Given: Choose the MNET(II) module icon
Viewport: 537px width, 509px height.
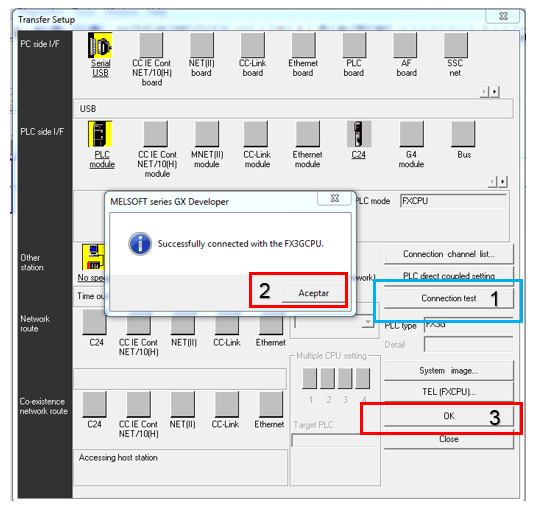Looking at the screenshot, I should coord(207,134).
